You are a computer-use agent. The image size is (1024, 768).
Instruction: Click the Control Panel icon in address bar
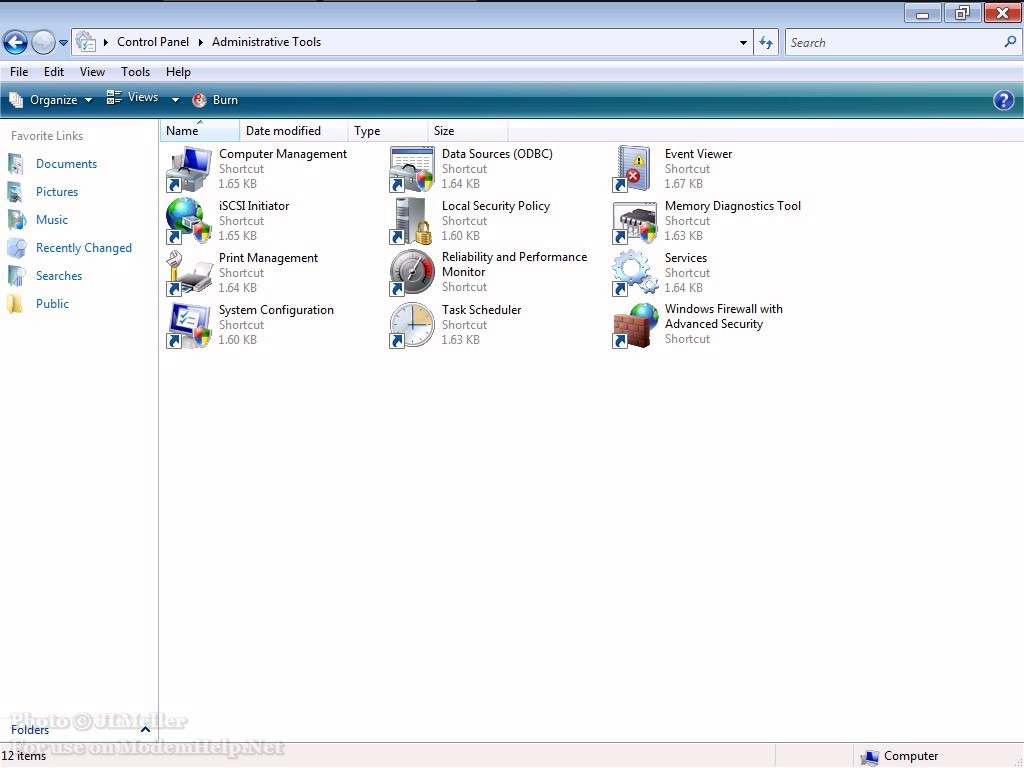coord(86,42)
